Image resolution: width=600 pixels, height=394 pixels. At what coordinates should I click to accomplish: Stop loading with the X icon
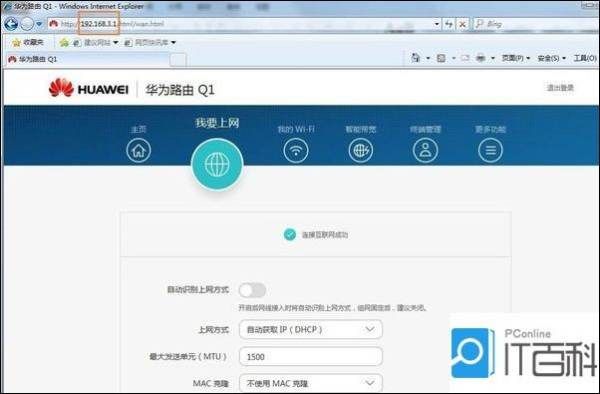(x=463, y=24)
